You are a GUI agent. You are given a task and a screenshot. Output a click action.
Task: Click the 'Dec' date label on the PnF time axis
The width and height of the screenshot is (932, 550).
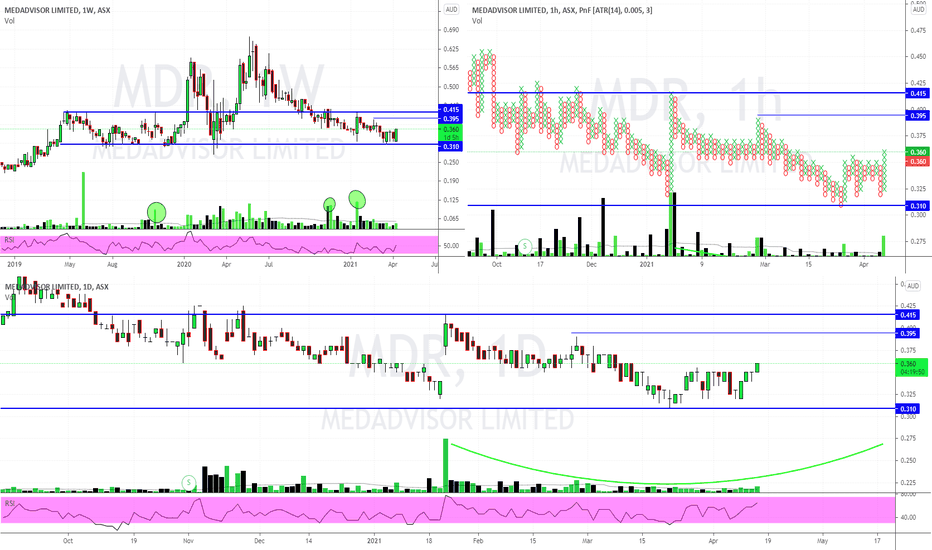click(591, 264)
